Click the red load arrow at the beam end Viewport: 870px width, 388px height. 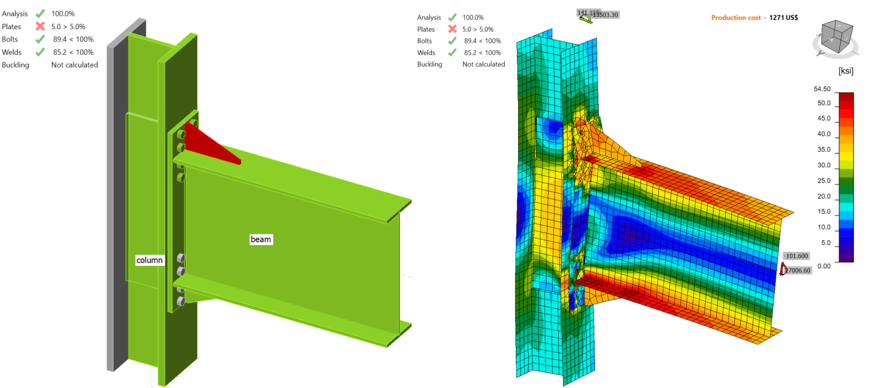tap(784, 269)
